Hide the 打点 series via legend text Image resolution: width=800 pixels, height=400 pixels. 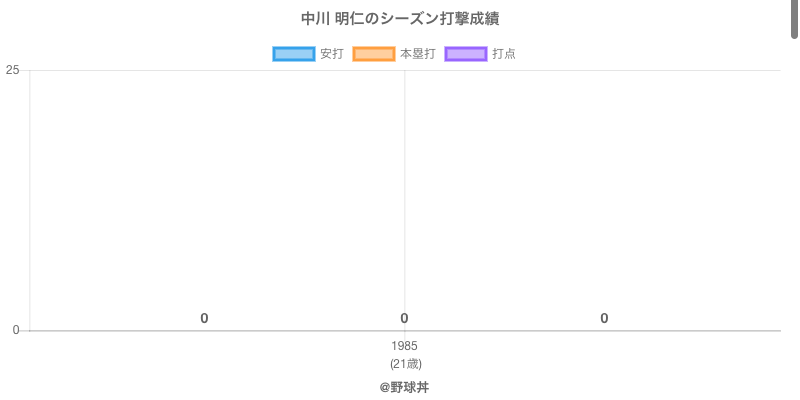pyautogui.click(x=504, y=54)
